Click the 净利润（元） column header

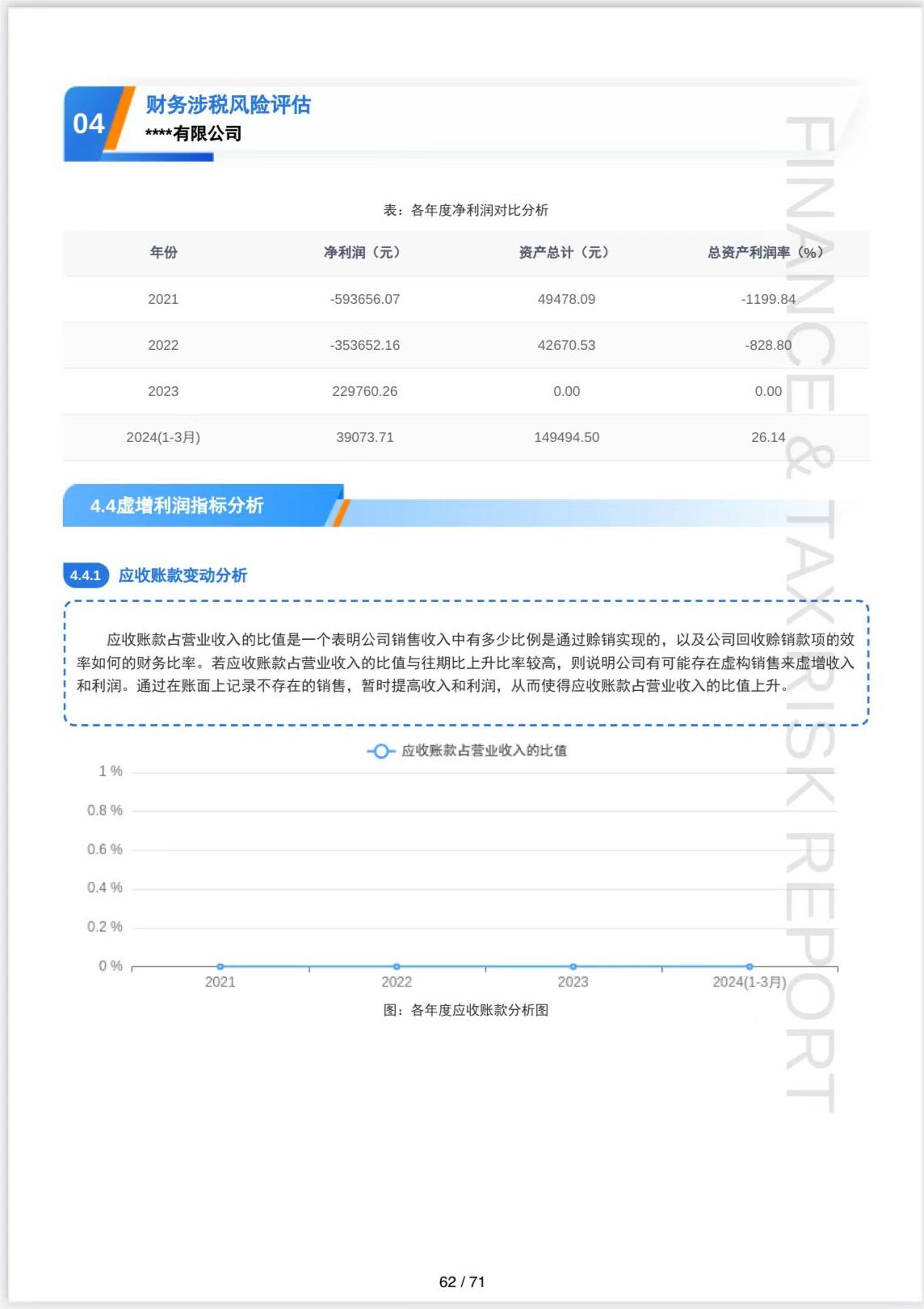[x=362, y=253]
